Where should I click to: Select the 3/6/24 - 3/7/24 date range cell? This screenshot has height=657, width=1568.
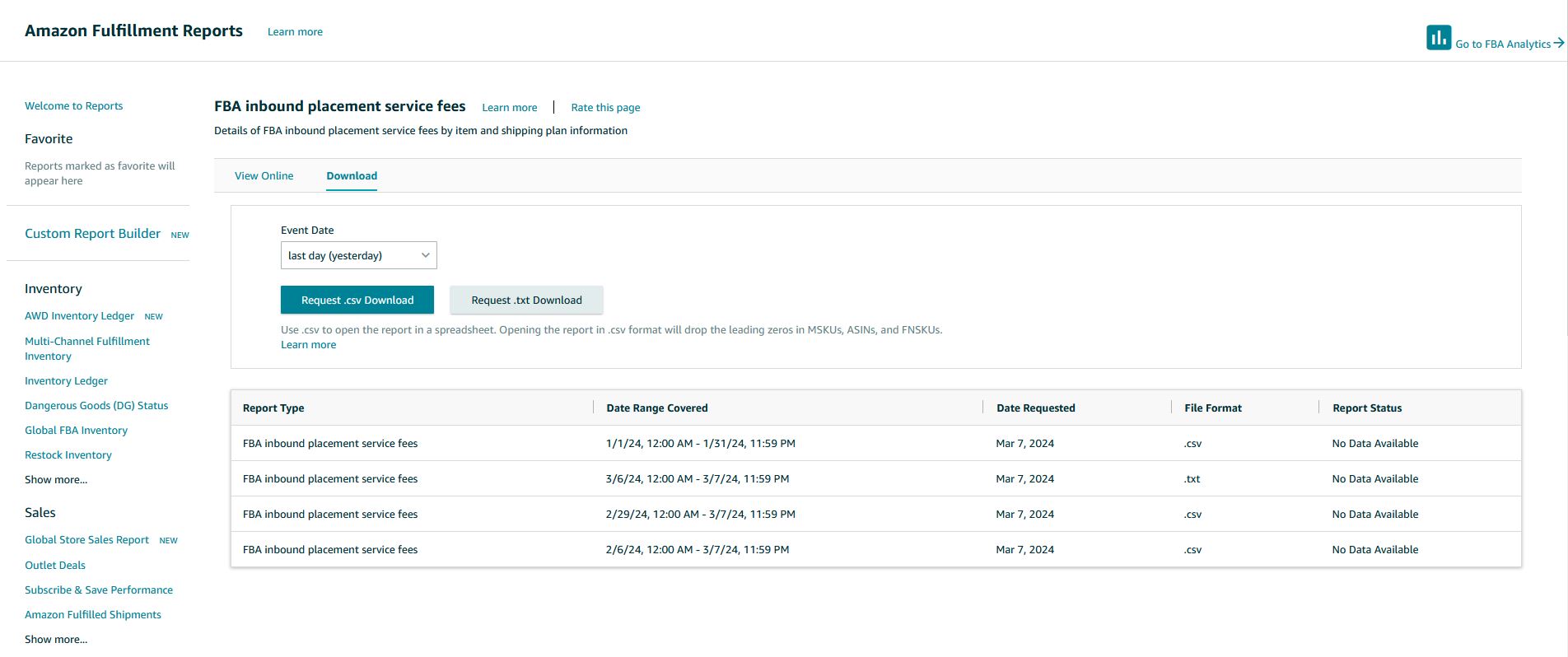click(x=698, y=479)
